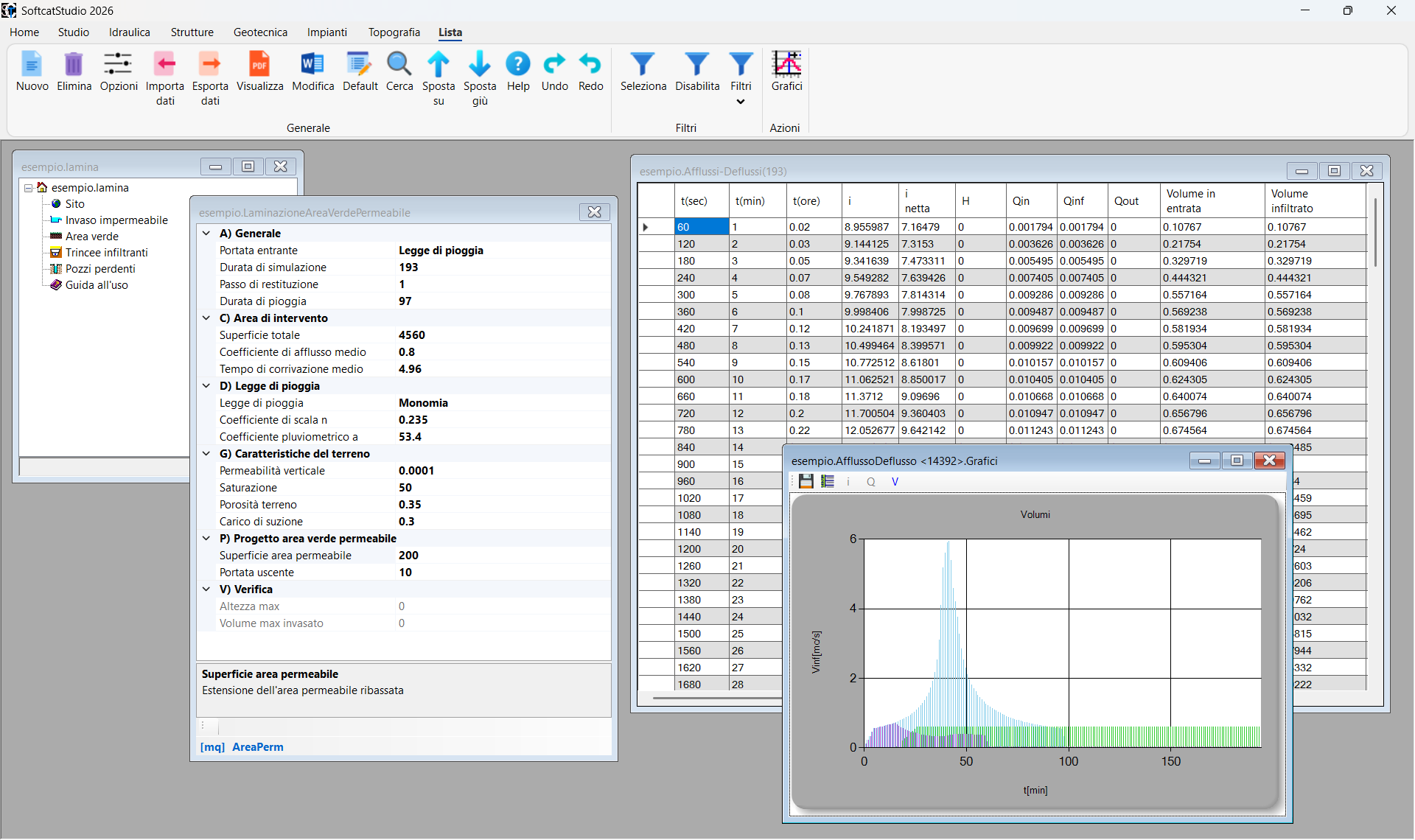Screen dimensions: 1415x840
Task: Open the Home menu tab
Action: point(24,32)
